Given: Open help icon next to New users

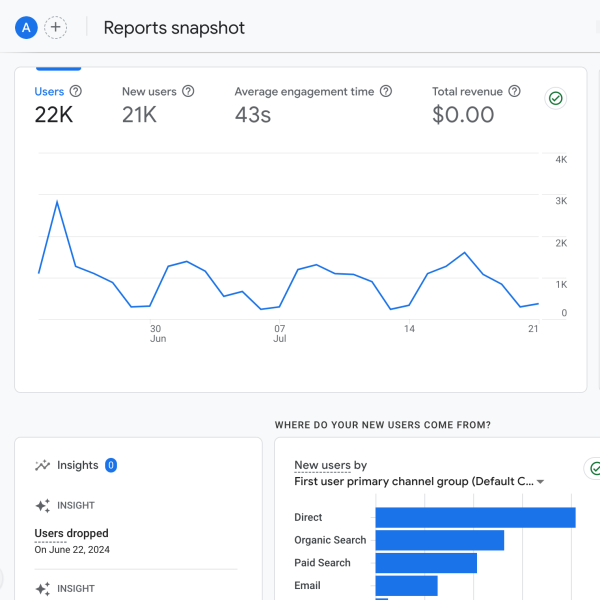Looking at the screenshot, I should (188, 91).
